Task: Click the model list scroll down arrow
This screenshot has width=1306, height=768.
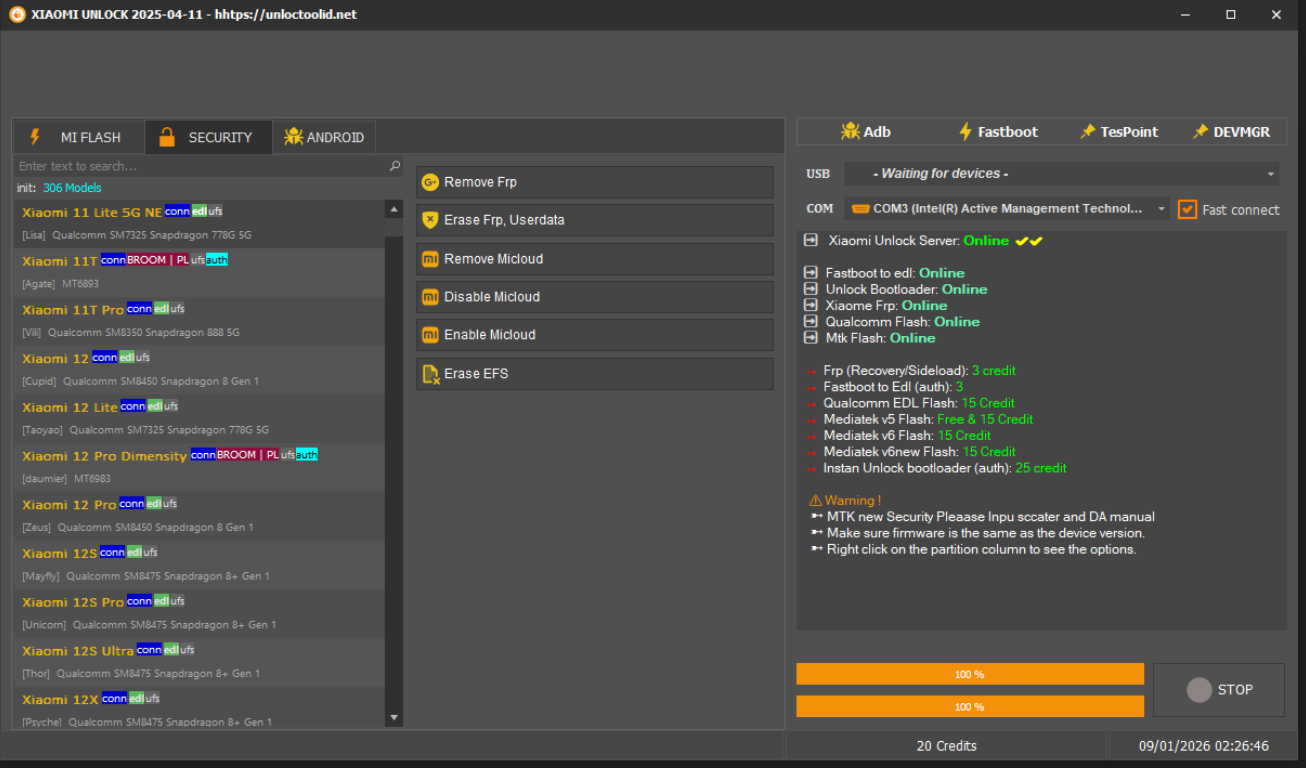Action: (x=394, y=717)
